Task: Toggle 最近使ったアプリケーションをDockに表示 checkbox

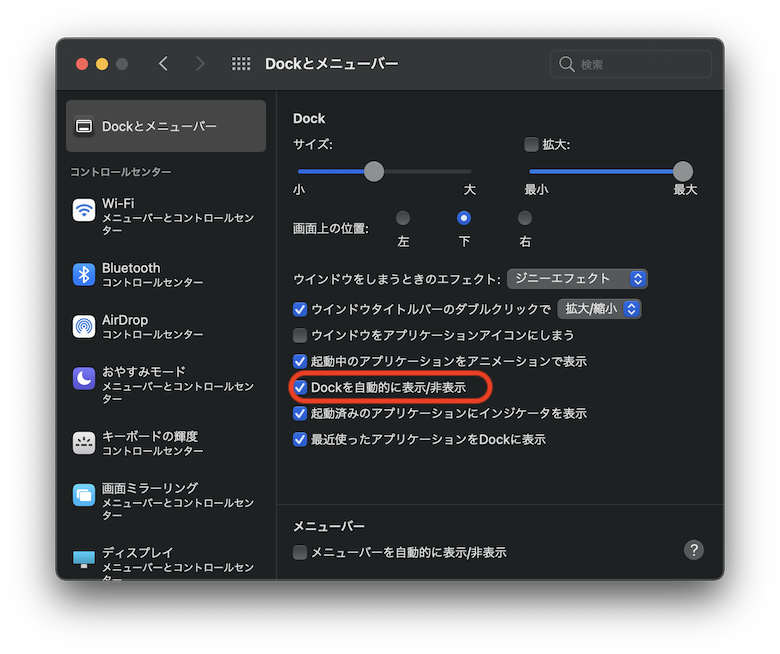Action: 300,440
